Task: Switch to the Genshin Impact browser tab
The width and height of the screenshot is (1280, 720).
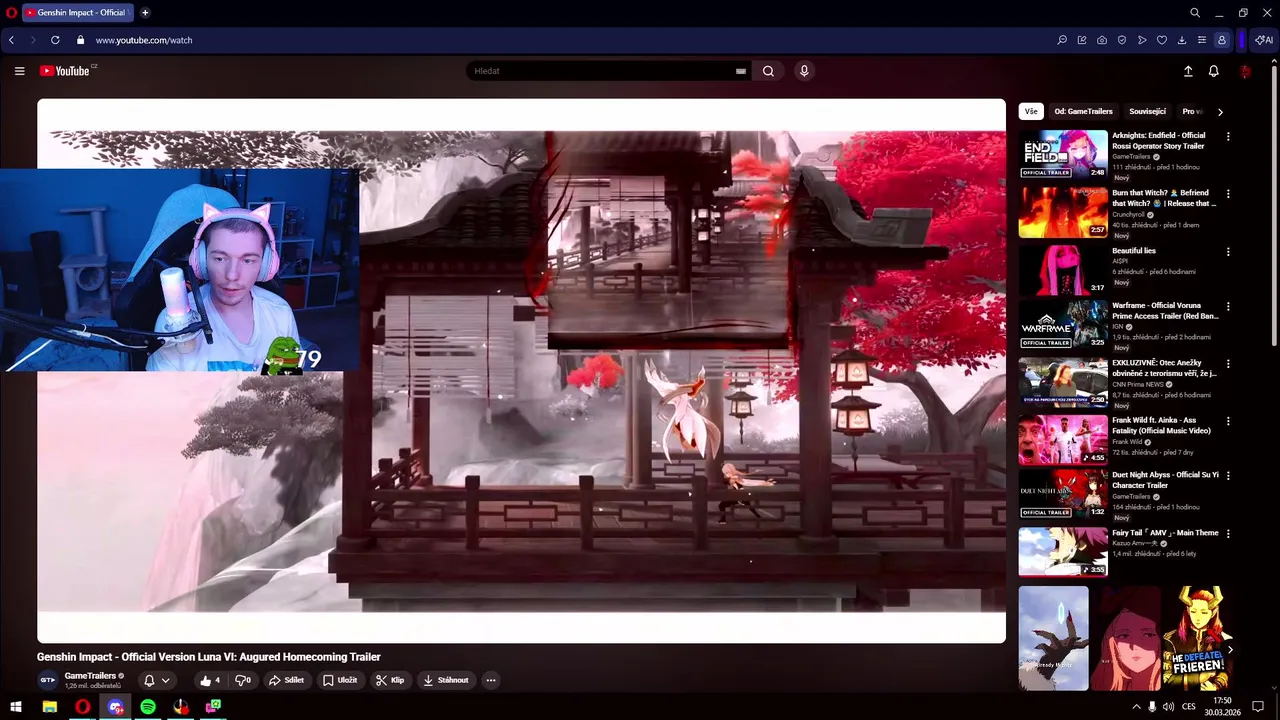Action: point(77,13)
